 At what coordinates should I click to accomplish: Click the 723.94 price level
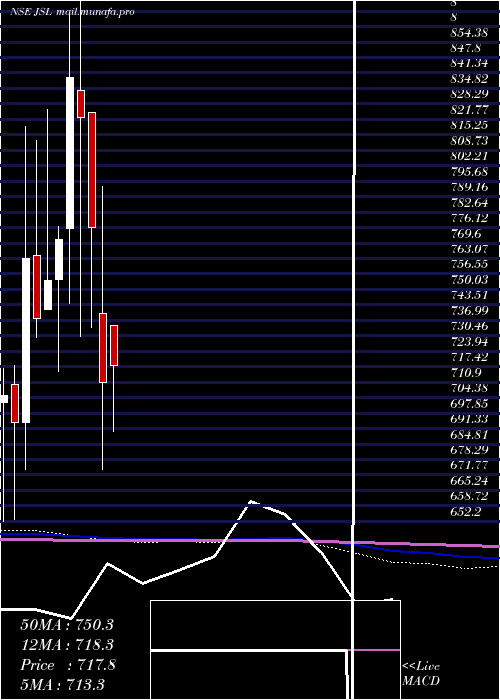[469, 342]
